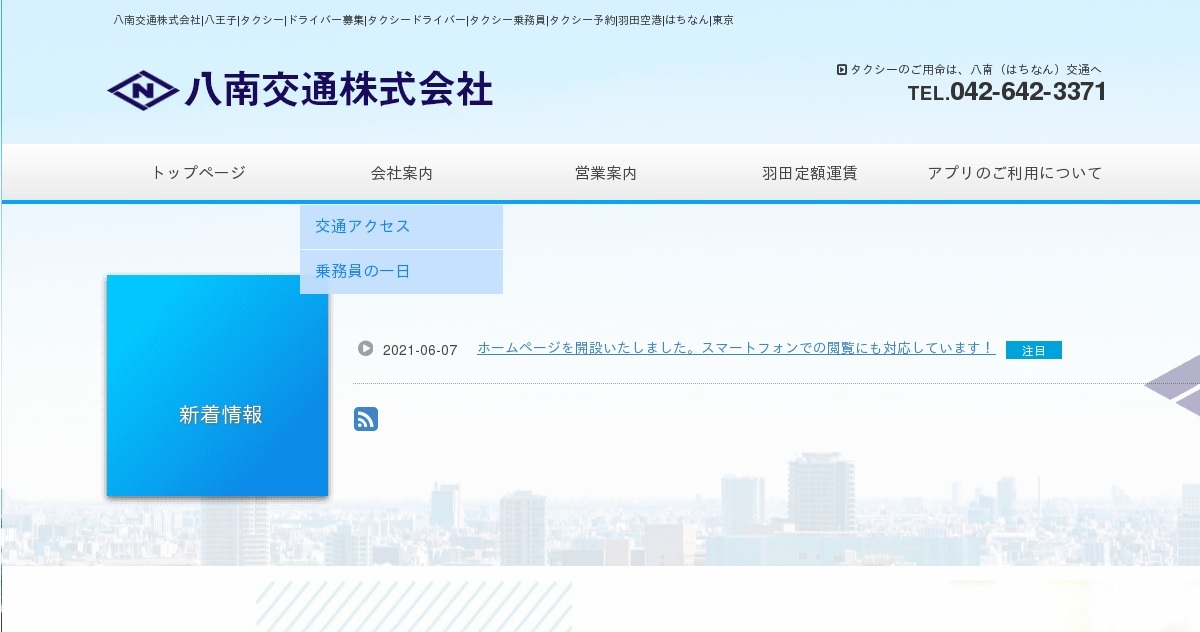Click the text タクシーのご用命は、八南（はちなん）交通へ
The image size is (1200, 632).
click(975, 70)
